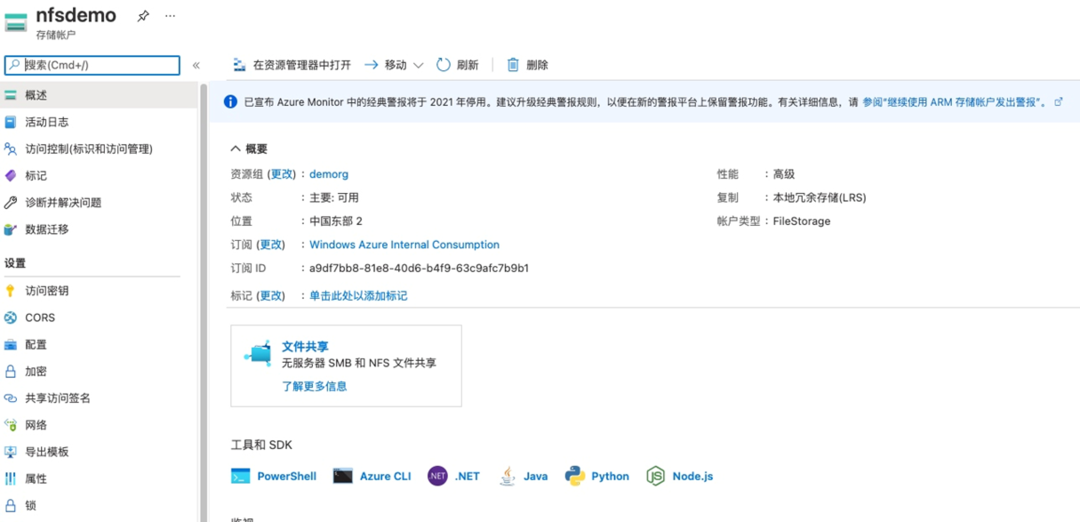Click the FileStorage account type value
This screenshot has height=522, width=1080.
point(802,221)
